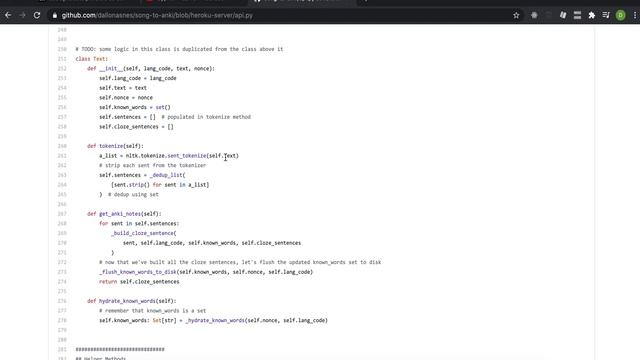Click the browser forward arrow

pyautogui.click(x=22, y=15)
